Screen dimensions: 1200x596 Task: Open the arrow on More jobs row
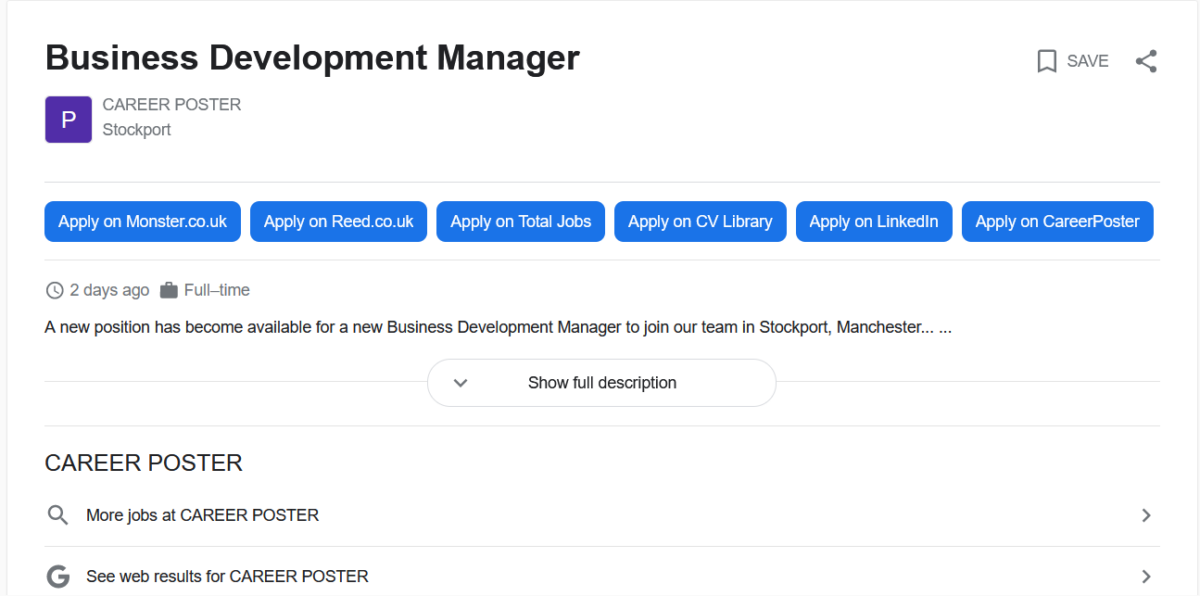[1146, 515]
